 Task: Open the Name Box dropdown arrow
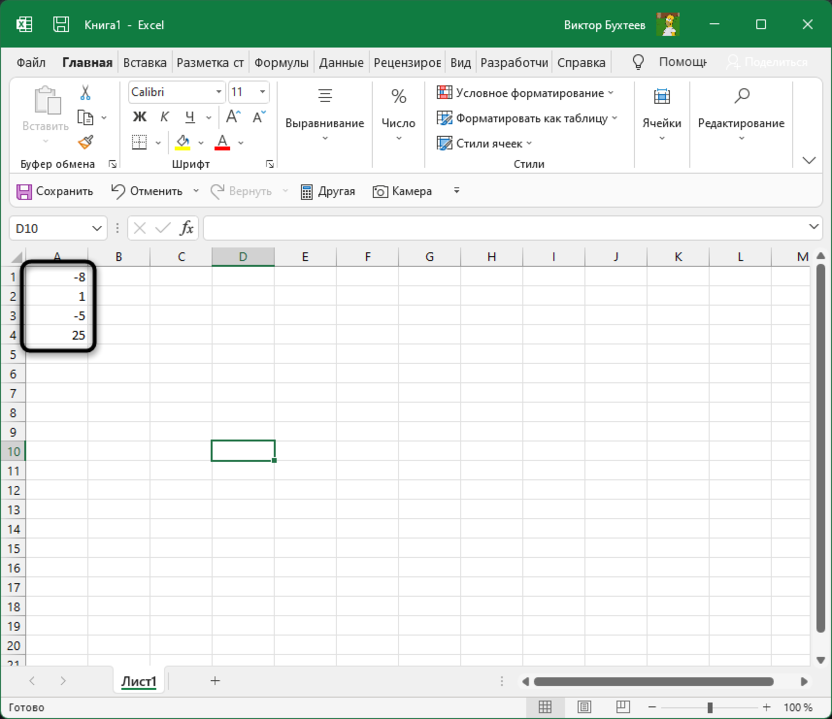[x=97, y=228]
